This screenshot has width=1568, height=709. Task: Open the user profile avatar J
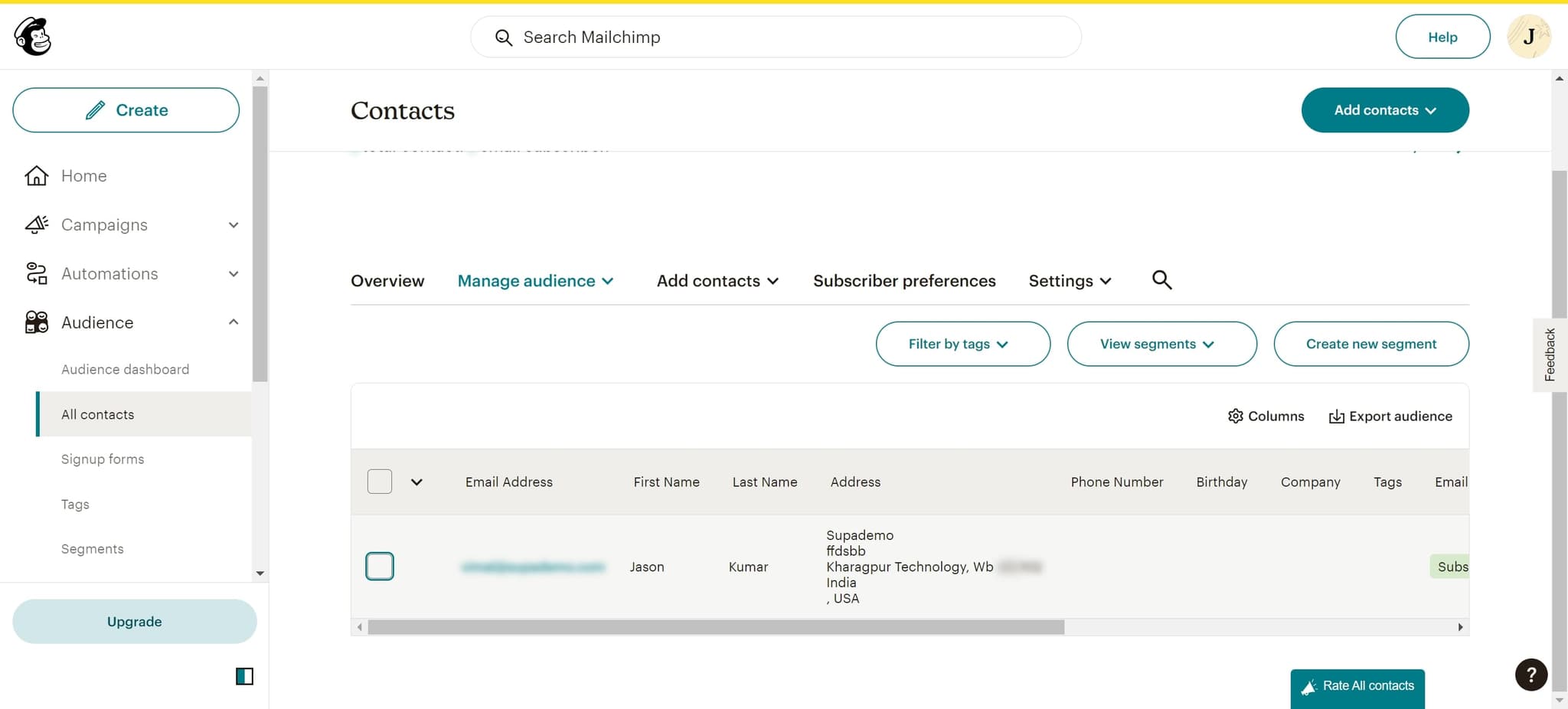click(x=1528, y=37)
